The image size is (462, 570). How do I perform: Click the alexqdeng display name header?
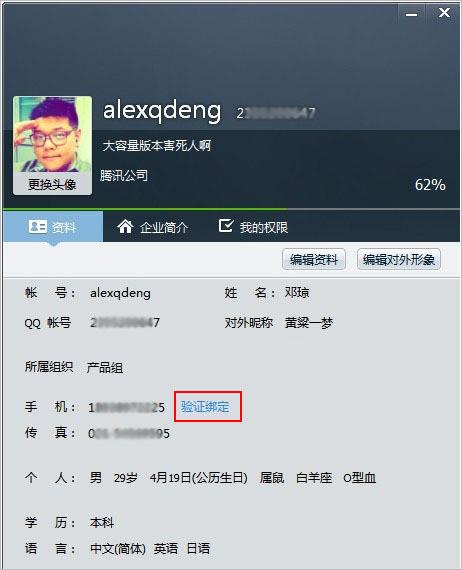click(x=162, y=110)
